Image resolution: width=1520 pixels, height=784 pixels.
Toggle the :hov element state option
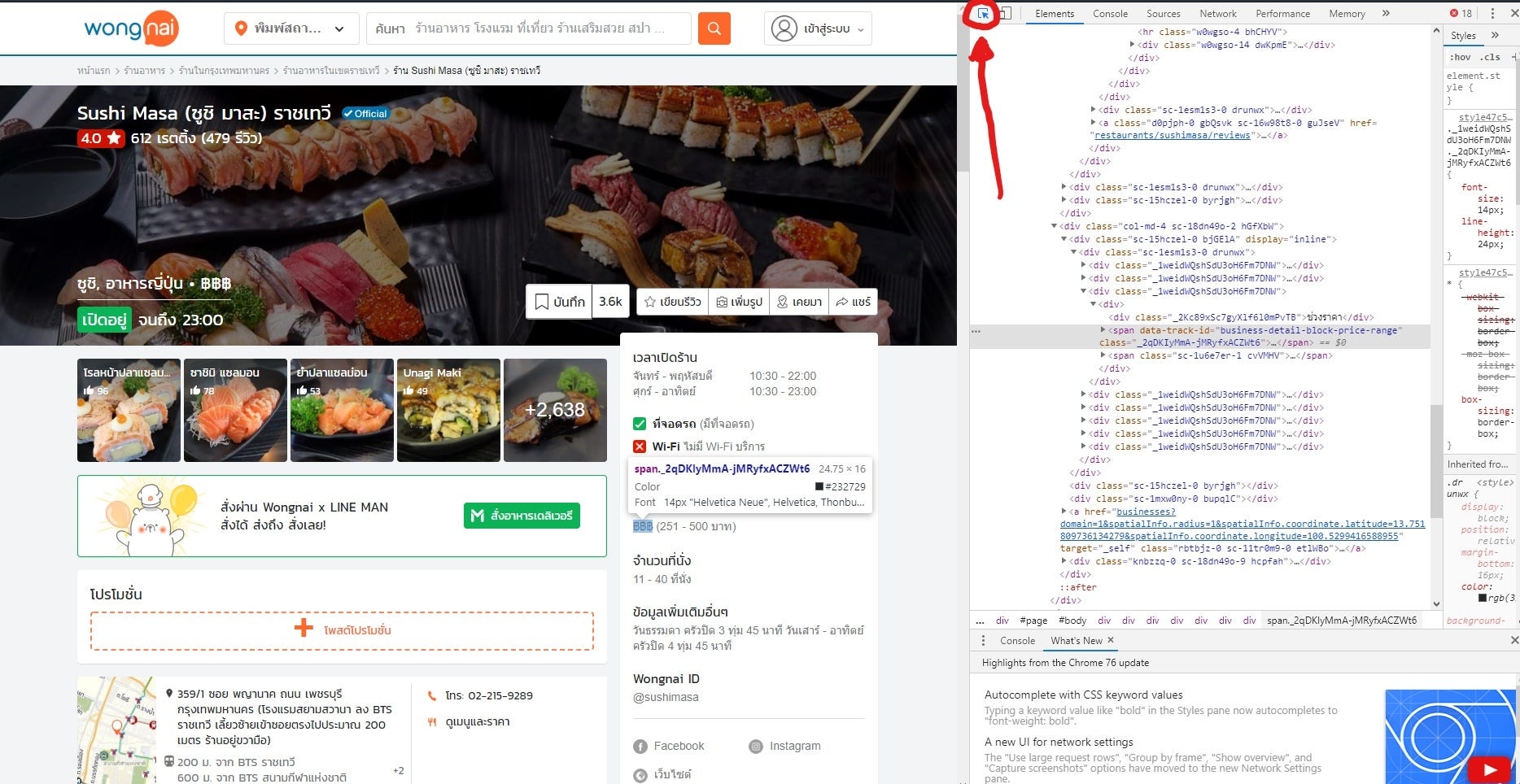pyautogui.click(x=1460, y=57)
